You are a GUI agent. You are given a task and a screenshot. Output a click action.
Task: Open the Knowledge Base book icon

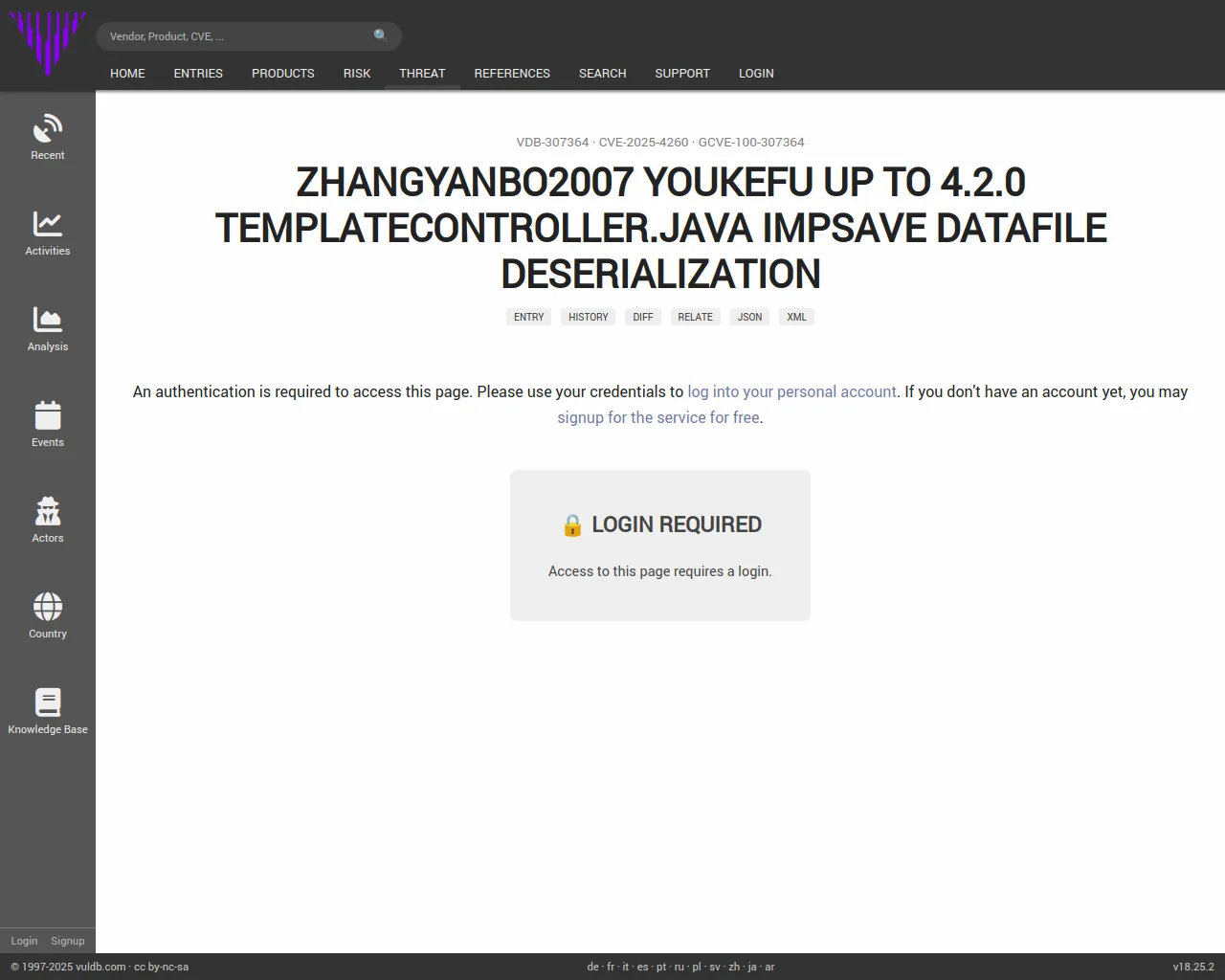48,702
